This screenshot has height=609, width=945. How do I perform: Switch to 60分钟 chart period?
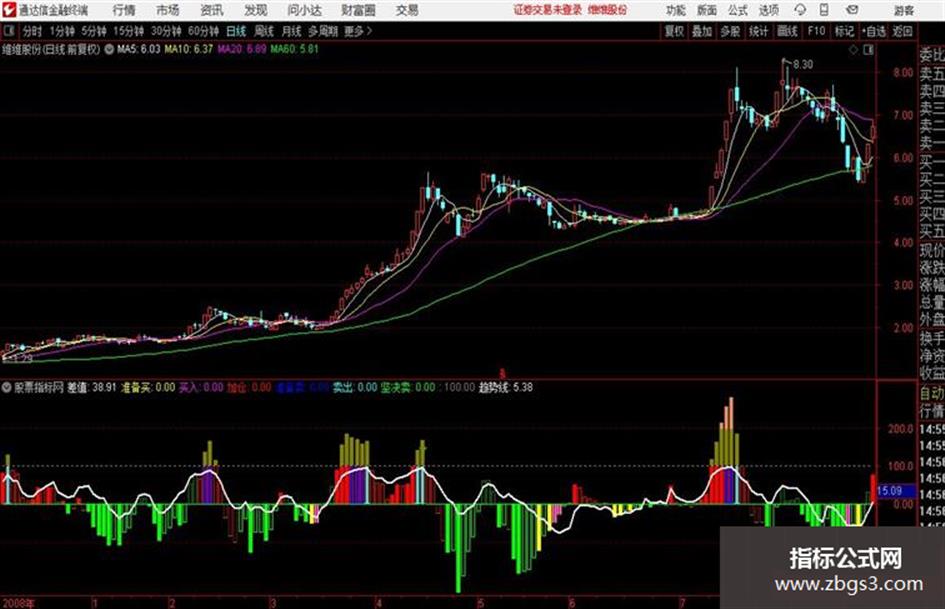[x=204, y=31]
